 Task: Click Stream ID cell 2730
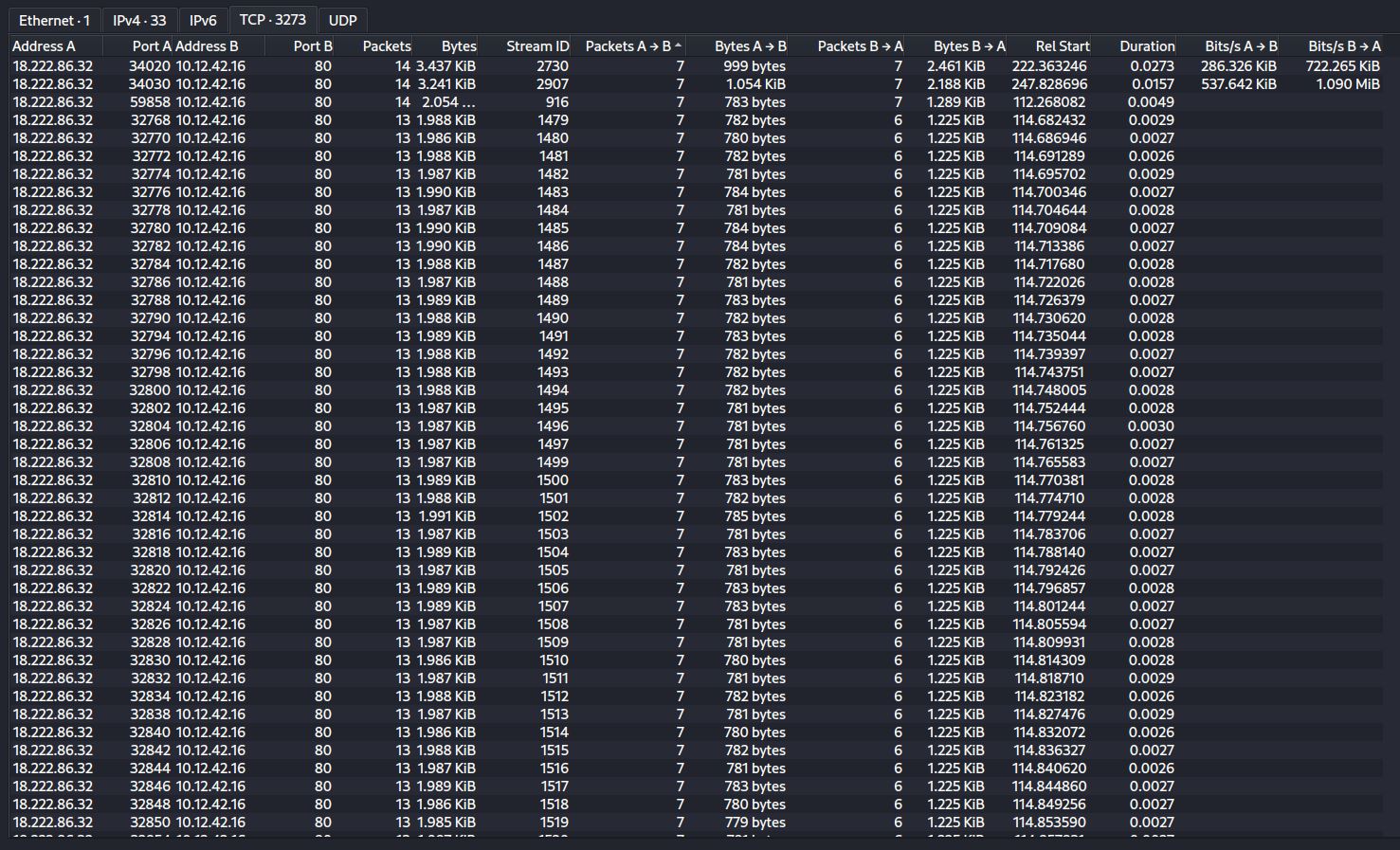pyautogui.click(x=553, y=66)
